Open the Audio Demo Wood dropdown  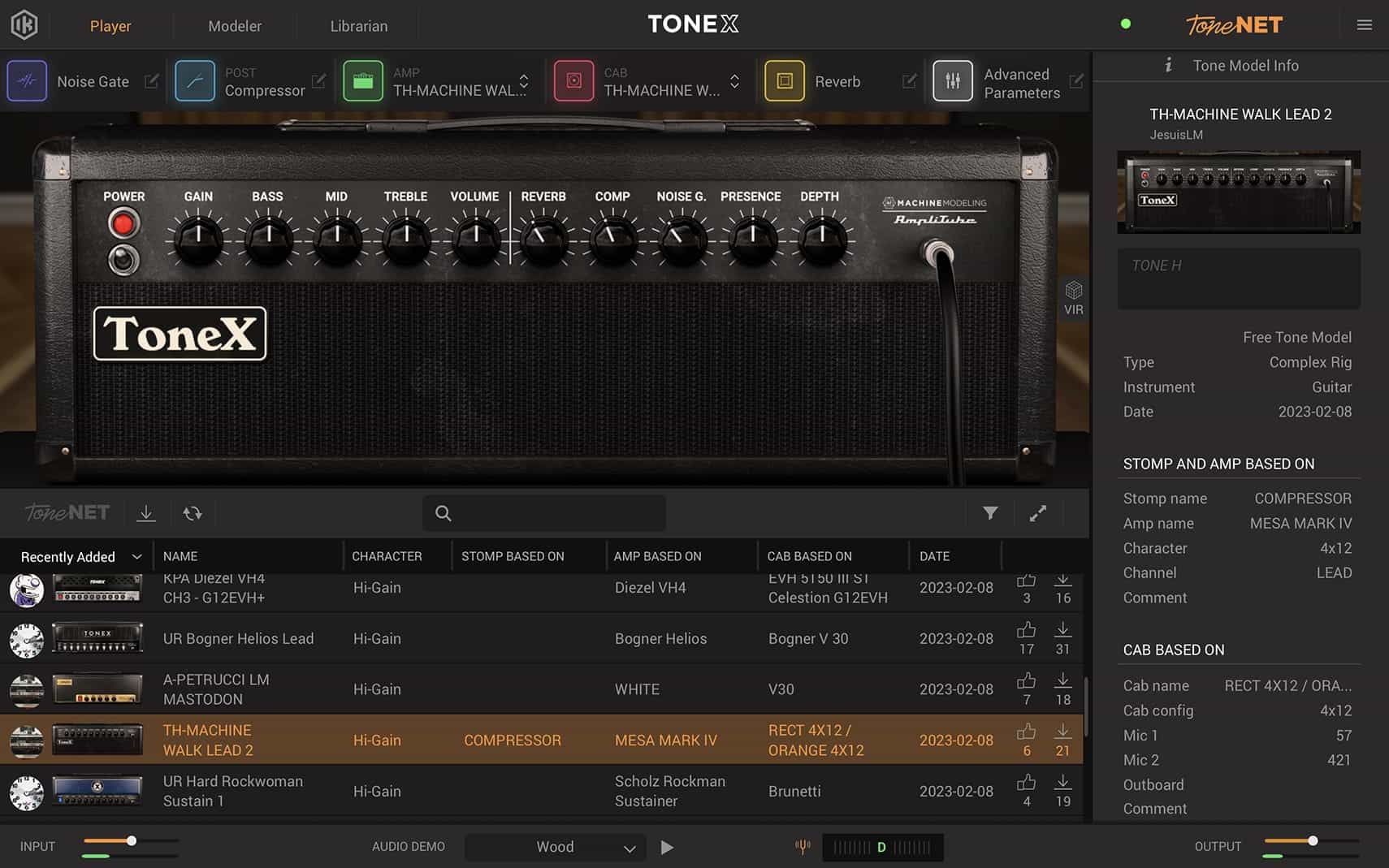[556, 847]
